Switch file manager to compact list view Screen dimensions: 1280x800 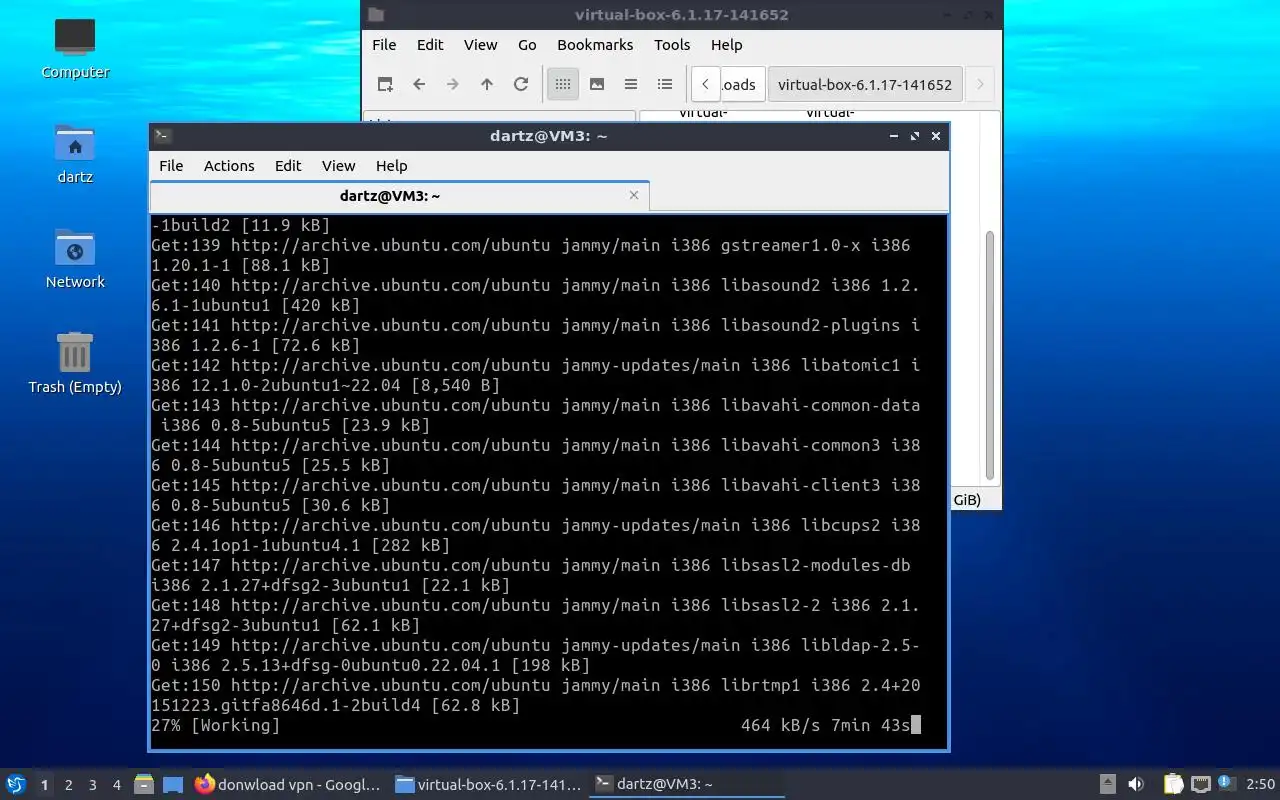click(x=631, y=84)
